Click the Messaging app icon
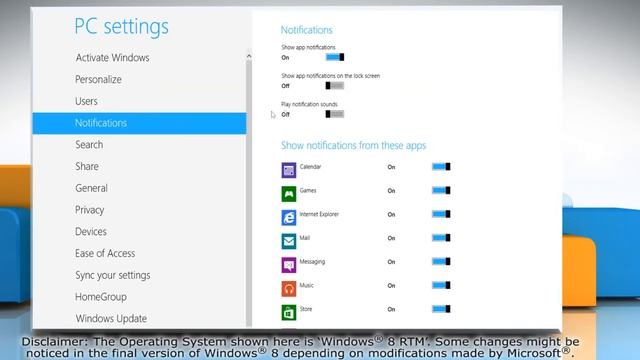 pos(289,265)
